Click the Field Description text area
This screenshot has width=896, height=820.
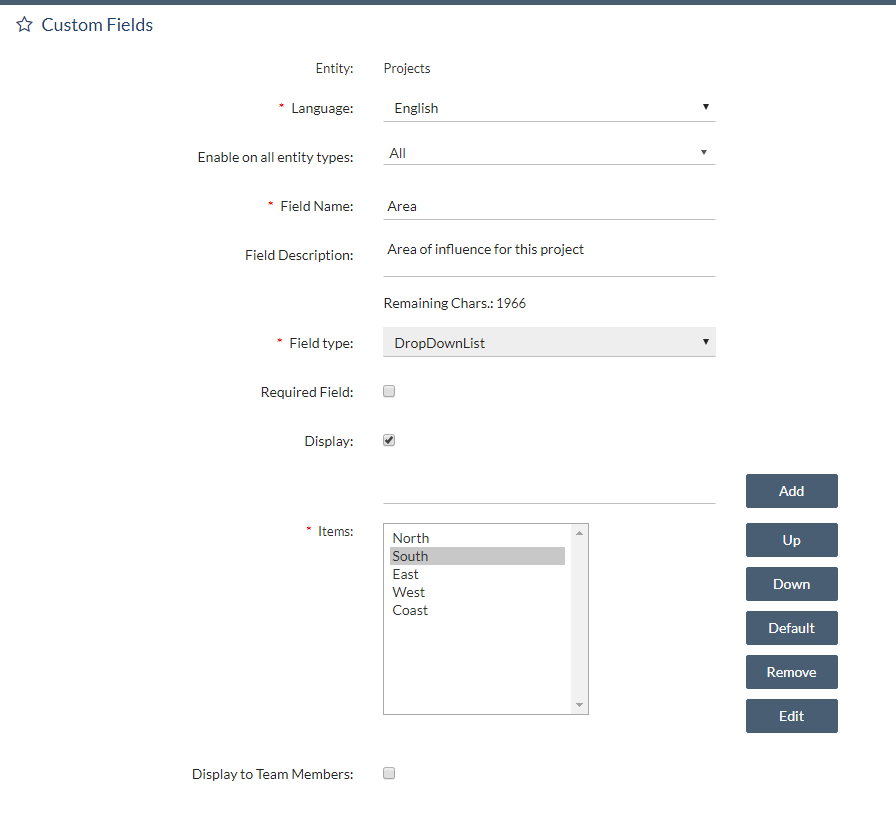click(x=549, y=249)
